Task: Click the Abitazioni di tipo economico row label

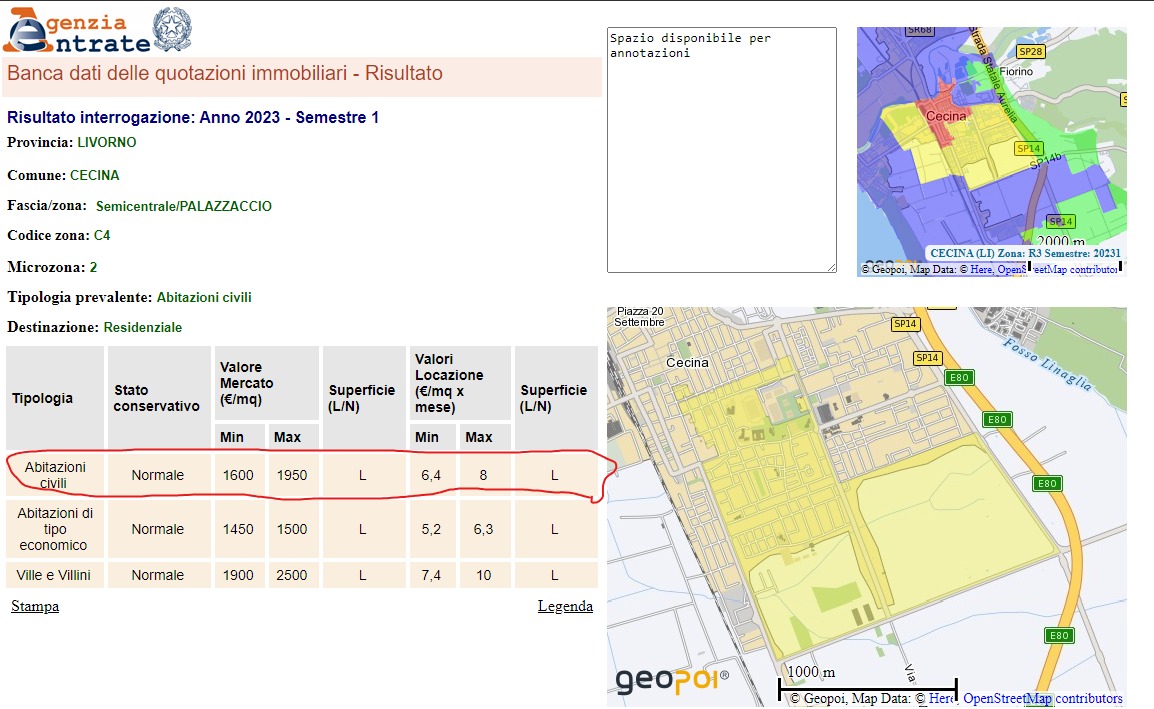Action: pyautogui.click(x=54, y=529)
